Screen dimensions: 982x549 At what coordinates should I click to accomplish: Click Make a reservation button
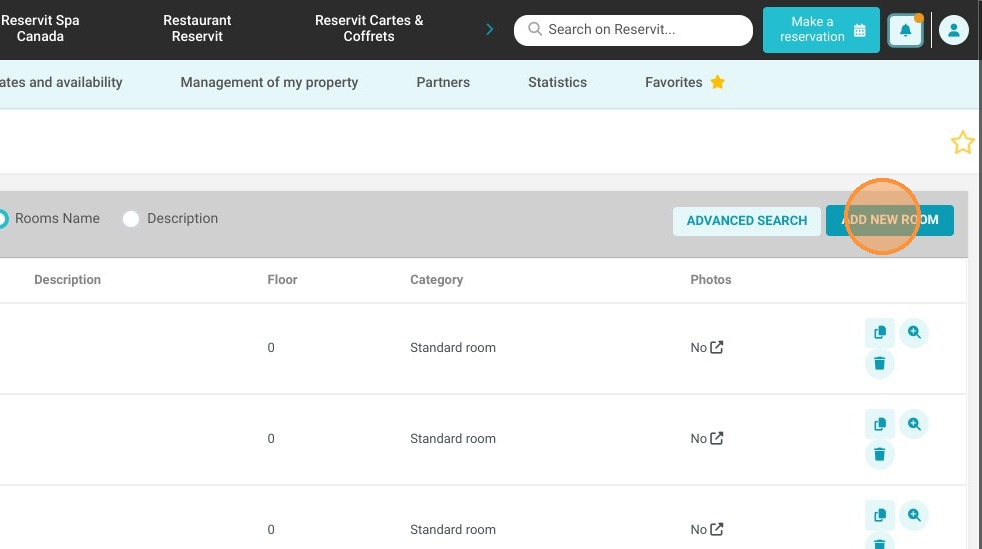[821, 30]
